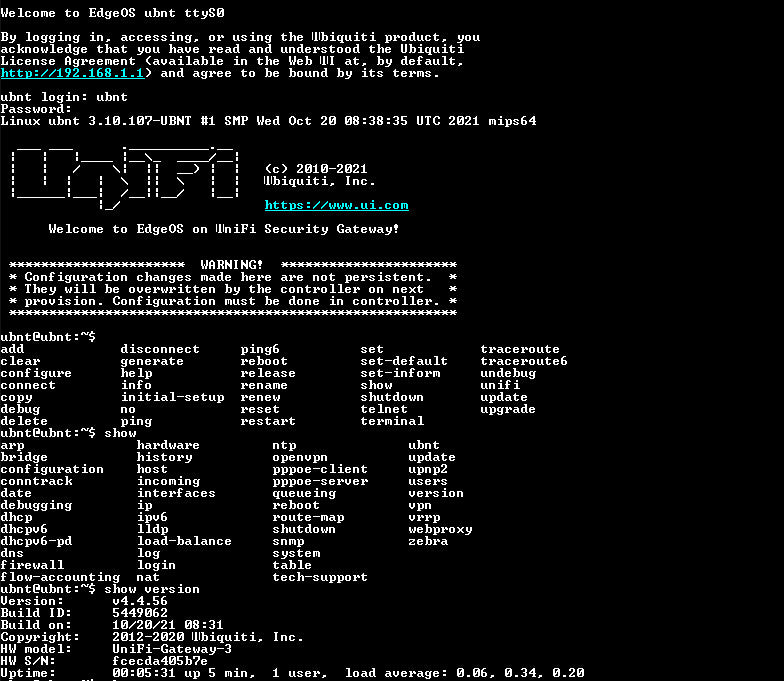784x681 pixels.
Task: Click the 'disconnect' command text
Action: click(160, 349)
